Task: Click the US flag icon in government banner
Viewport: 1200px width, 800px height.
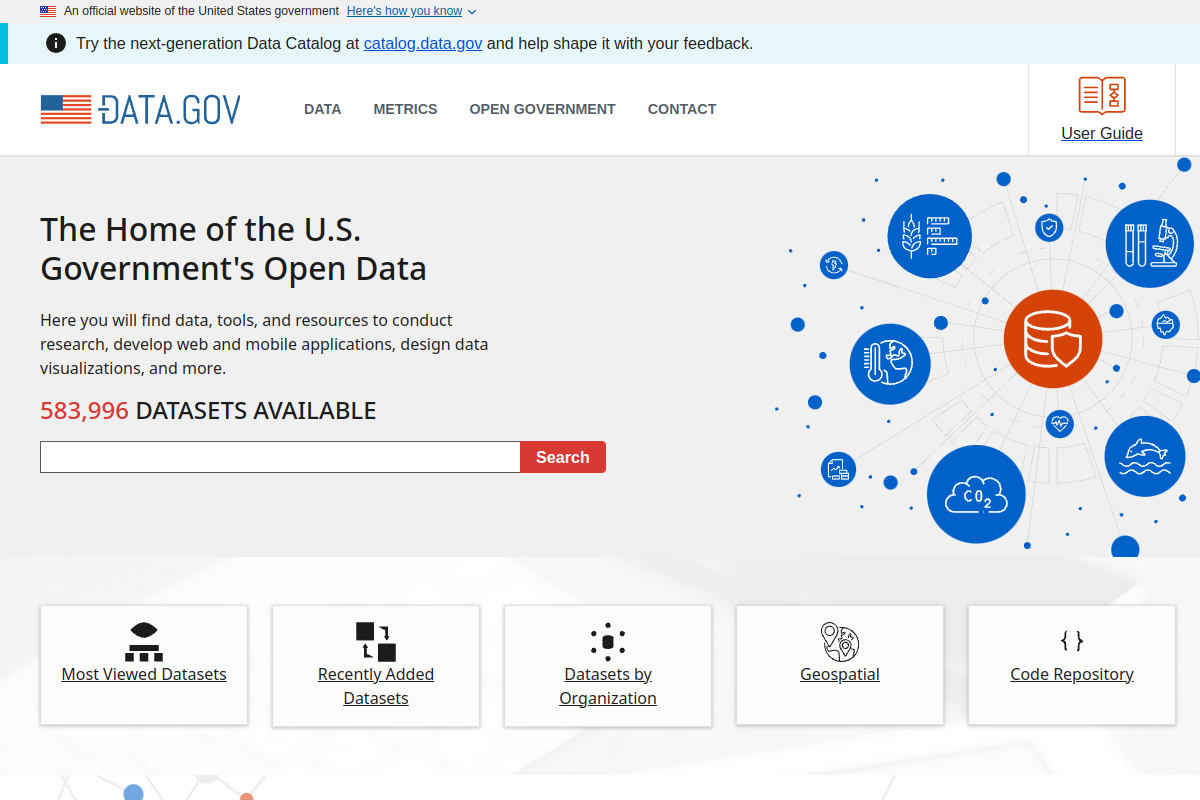Action: pyautogui.click(x=48, y=11)
